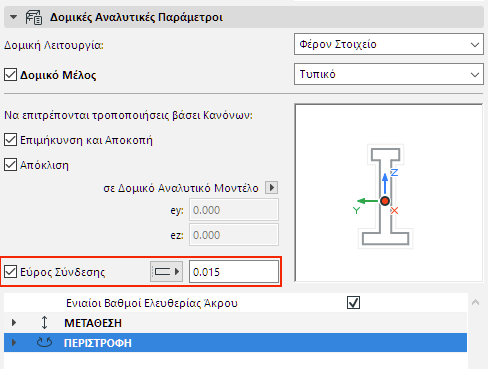This screenshot has height=369, width=488.
Task: Click the ΜΕΤΑΘΕΣΗ translation arrow icon
Action: 44,323
